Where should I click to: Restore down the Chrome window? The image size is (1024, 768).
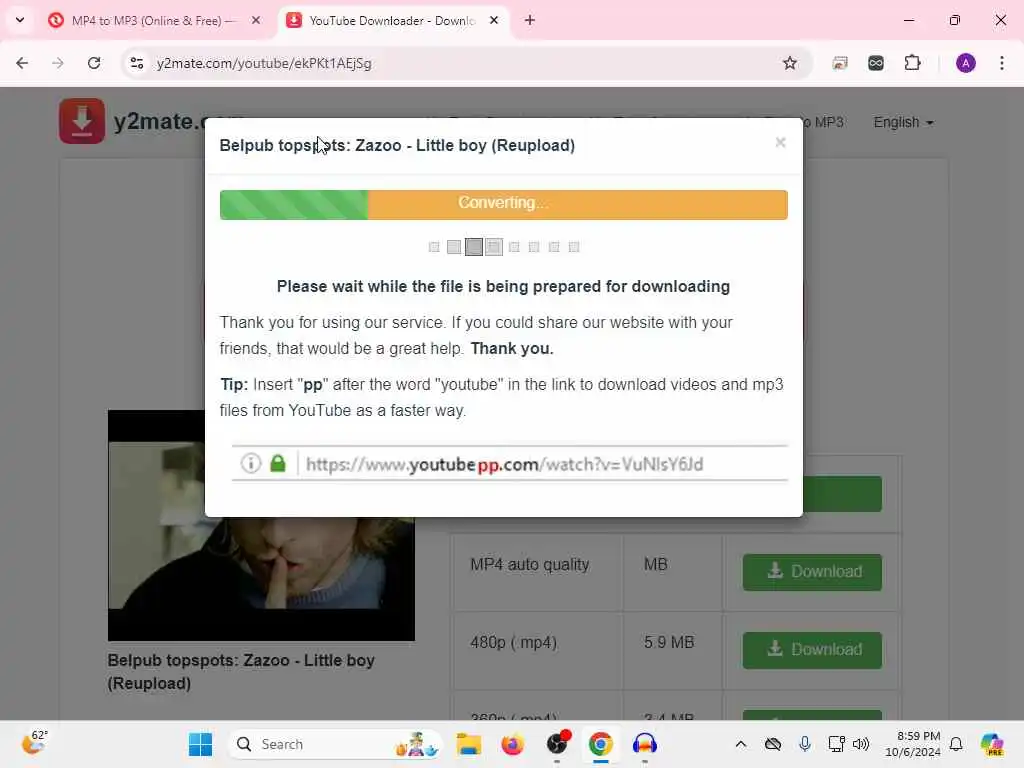[x=955, y=20]
